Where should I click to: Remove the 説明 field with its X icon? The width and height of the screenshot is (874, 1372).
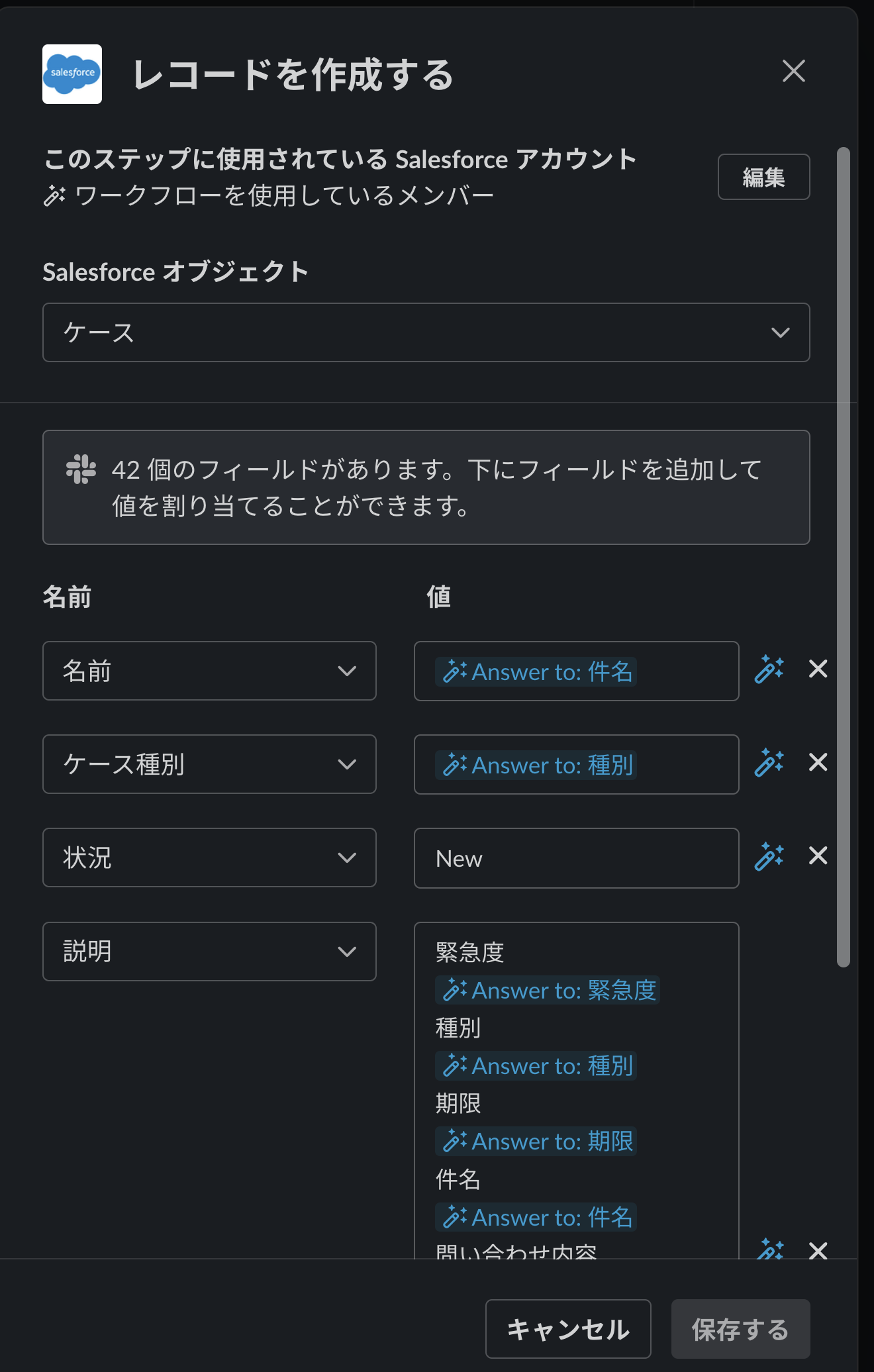819,1251
